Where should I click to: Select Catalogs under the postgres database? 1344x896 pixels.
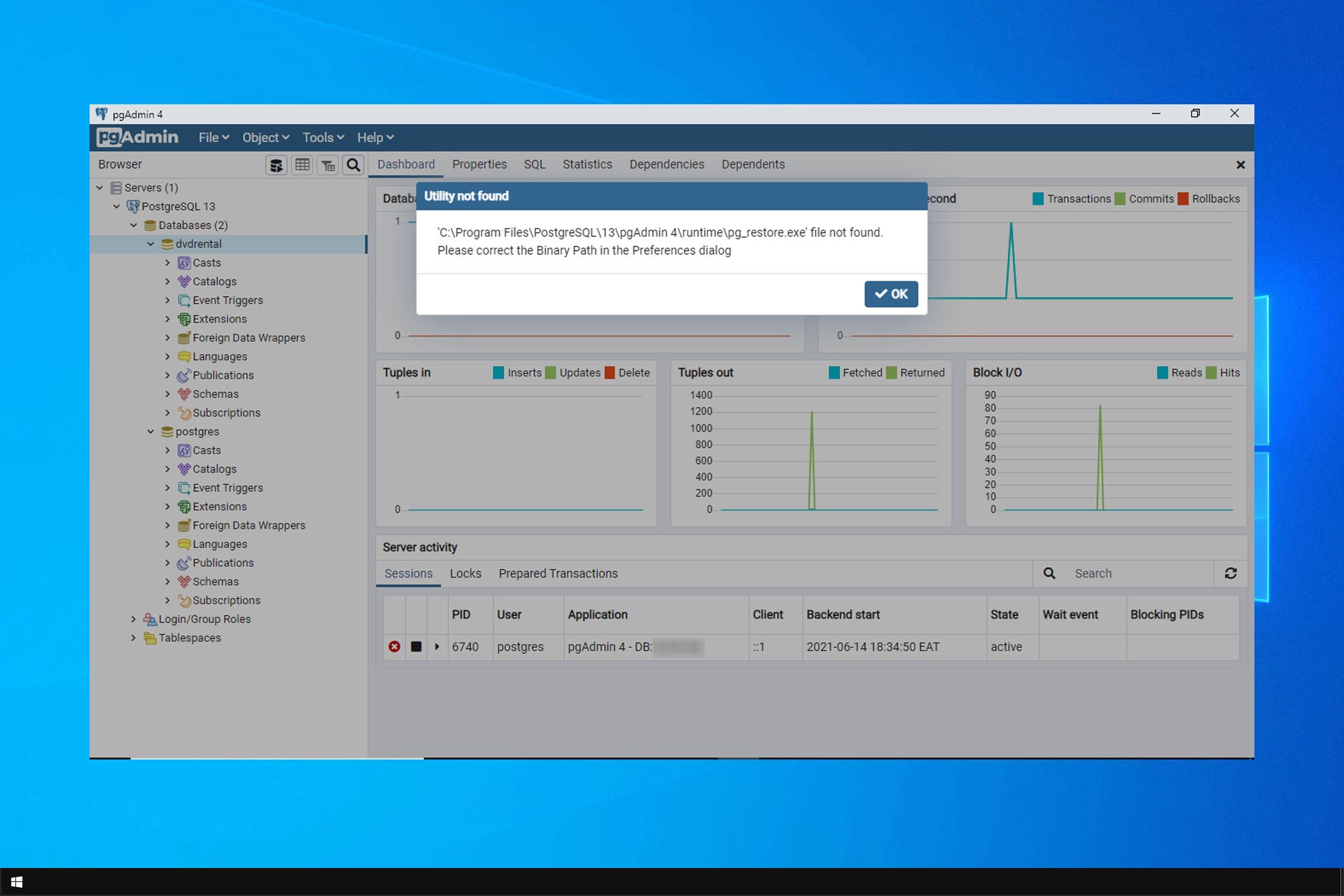(x=214, y=469)
